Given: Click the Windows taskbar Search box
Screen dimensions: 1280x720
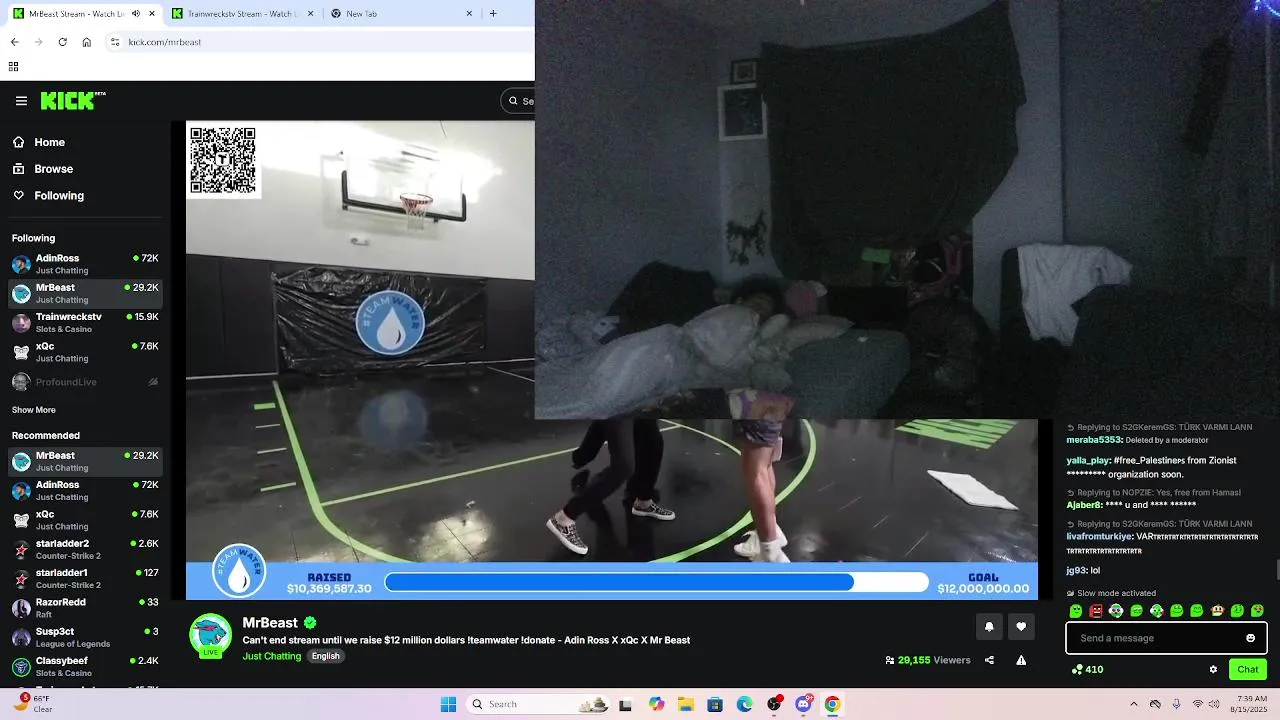Looking at the screenshot, I should [x=537, y=704].
